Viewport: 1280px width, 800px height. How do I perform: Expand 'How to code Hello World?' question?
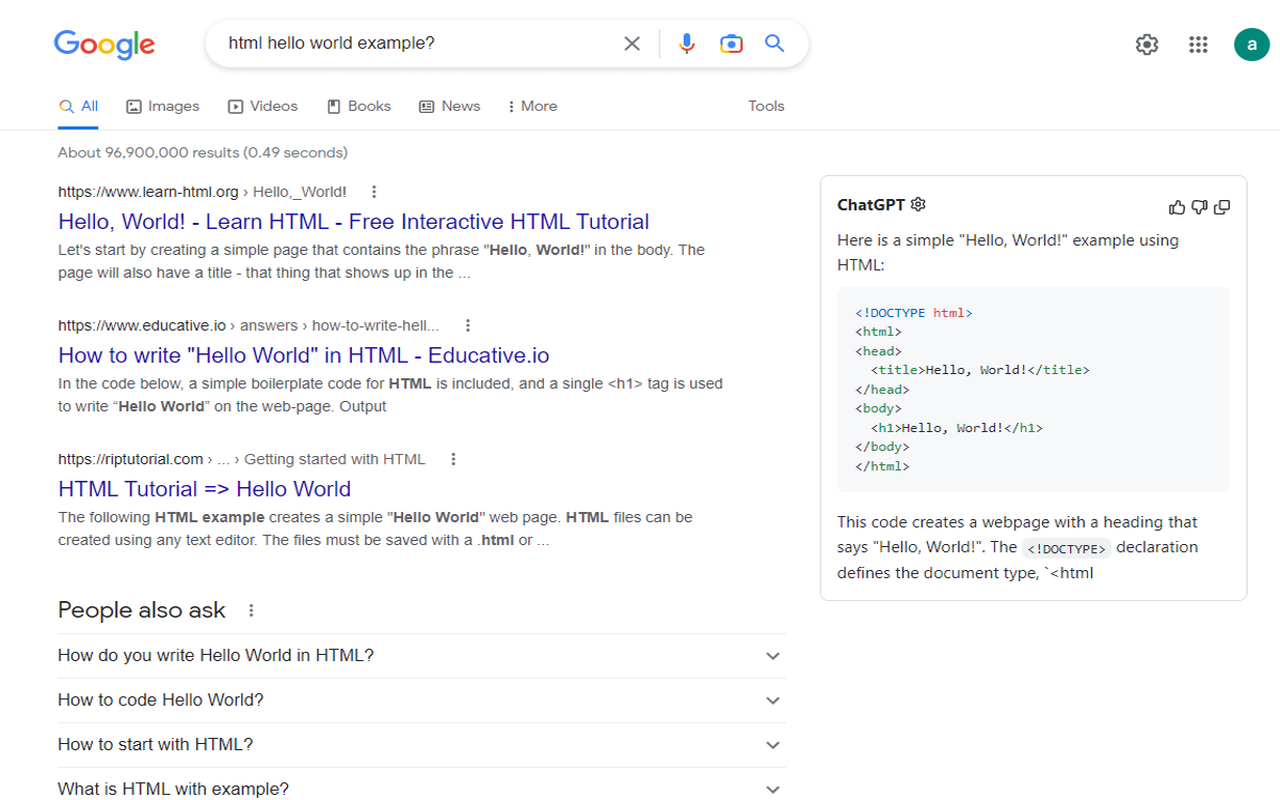pyautogui.click(x=422, y=700)
